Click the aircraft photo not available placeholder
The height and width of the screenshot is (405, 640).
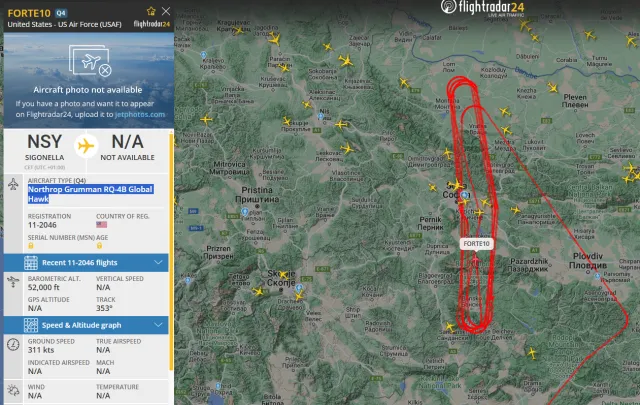[89, 80]
